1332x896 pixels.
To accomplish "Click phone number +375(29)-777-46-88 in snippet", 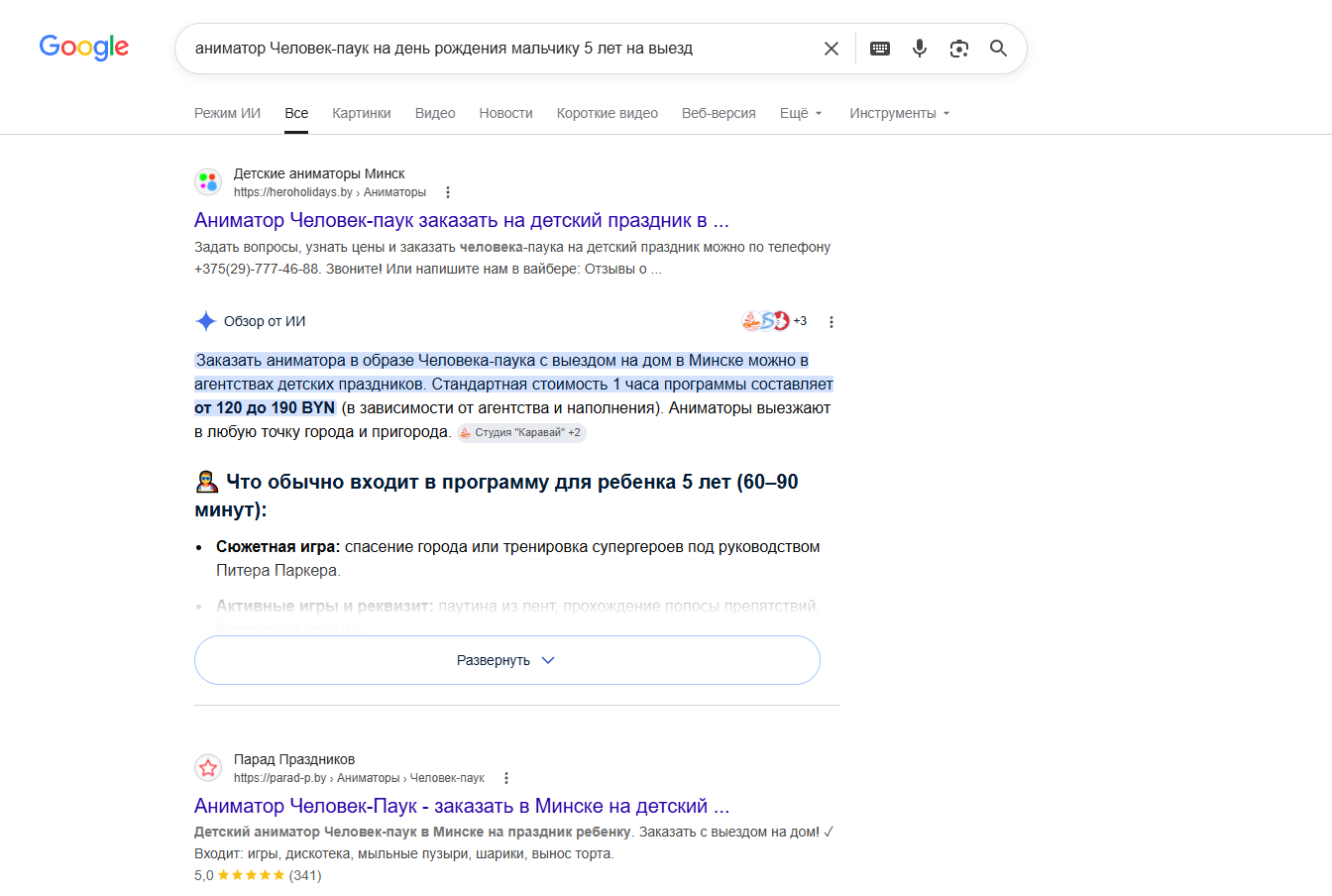I will (x=257, y=269).
